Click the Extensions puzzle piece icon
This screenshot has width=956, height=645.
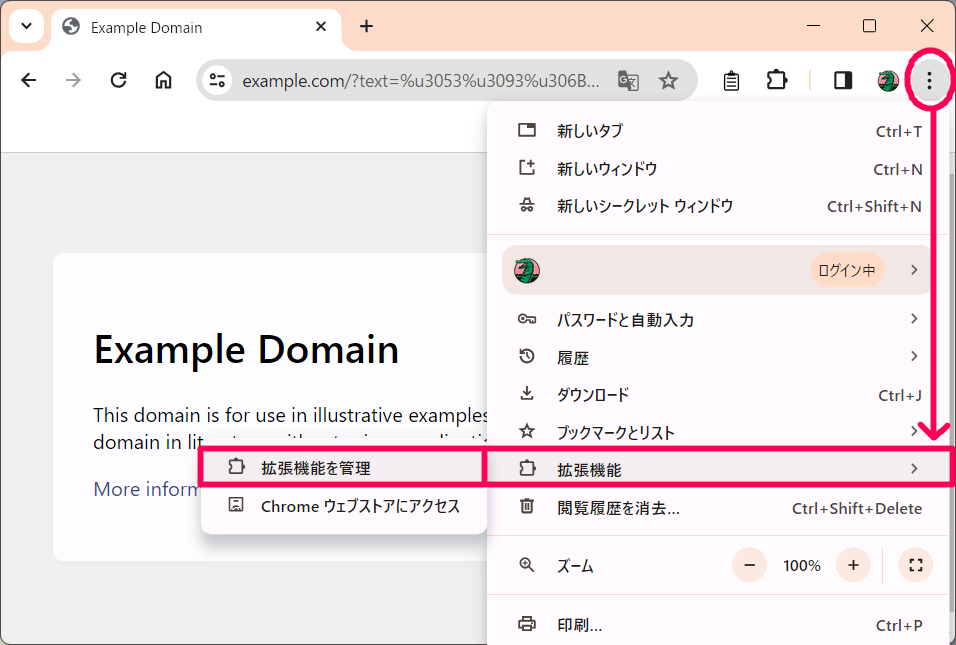(777, 80)
